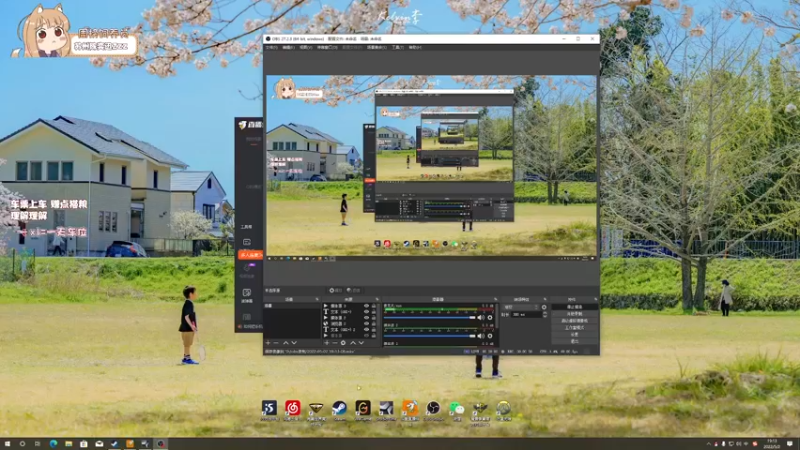Toggle the lock on the first source row

click(x=374, y=306)
